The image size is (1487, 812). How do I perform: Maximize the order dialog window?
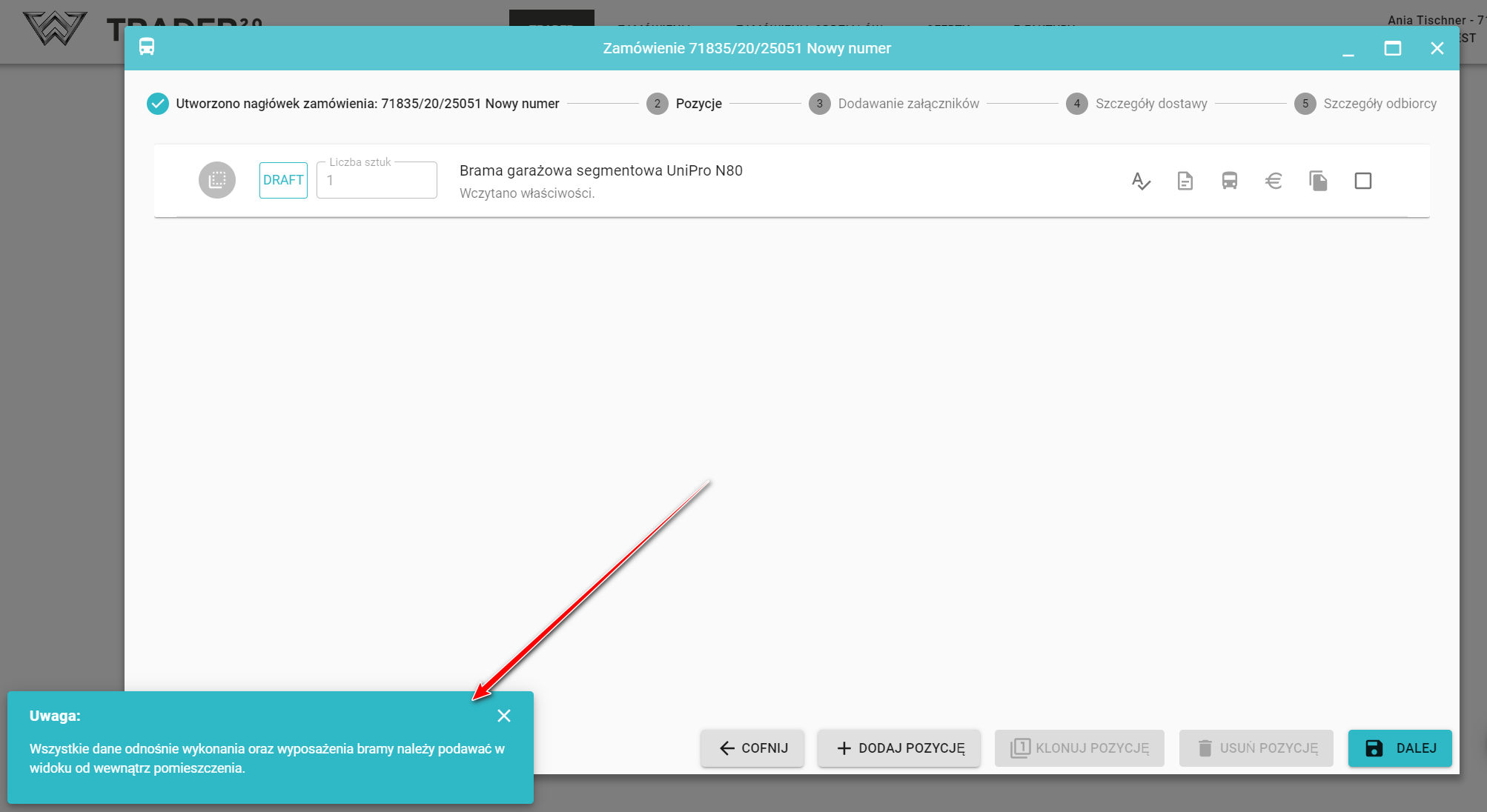pyautogui.click(x=1392, y=48)
